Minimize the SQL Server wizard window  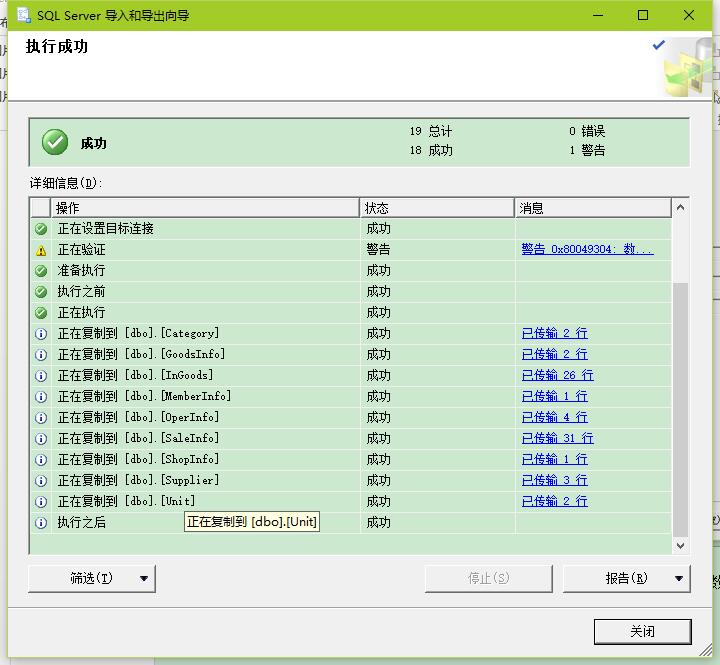[598, 15]
